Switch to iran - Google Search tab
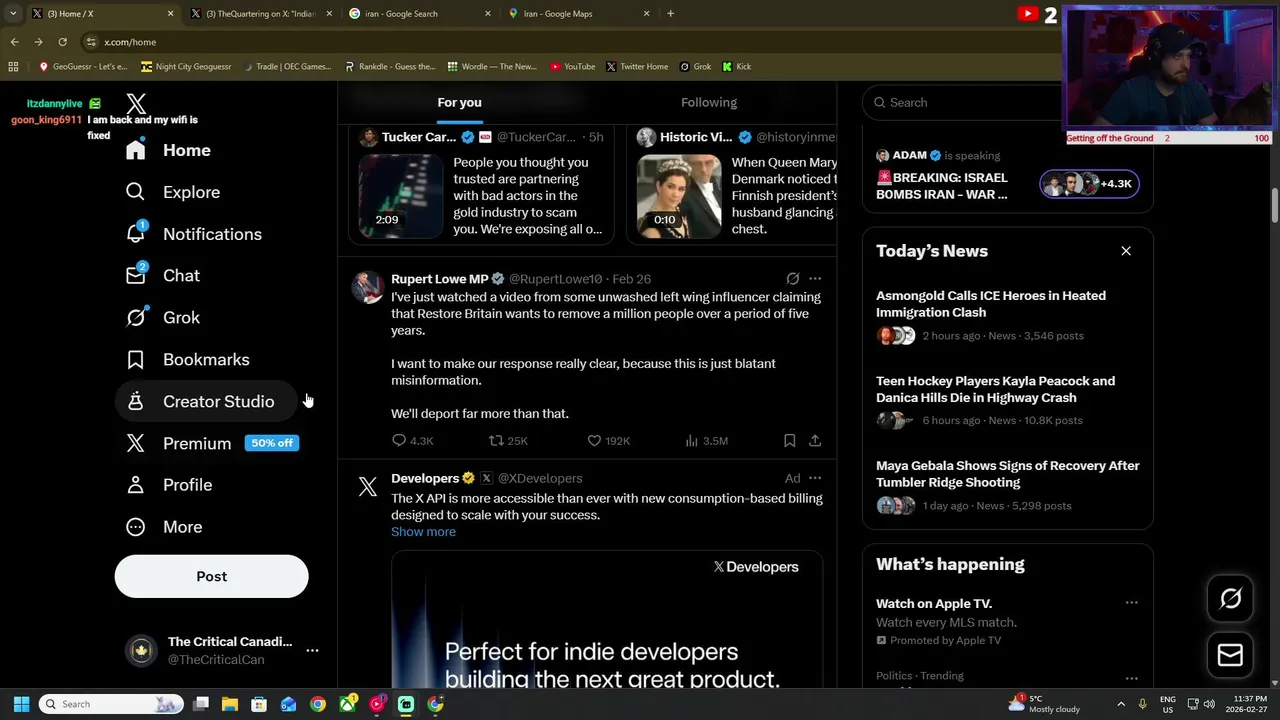 418,14
